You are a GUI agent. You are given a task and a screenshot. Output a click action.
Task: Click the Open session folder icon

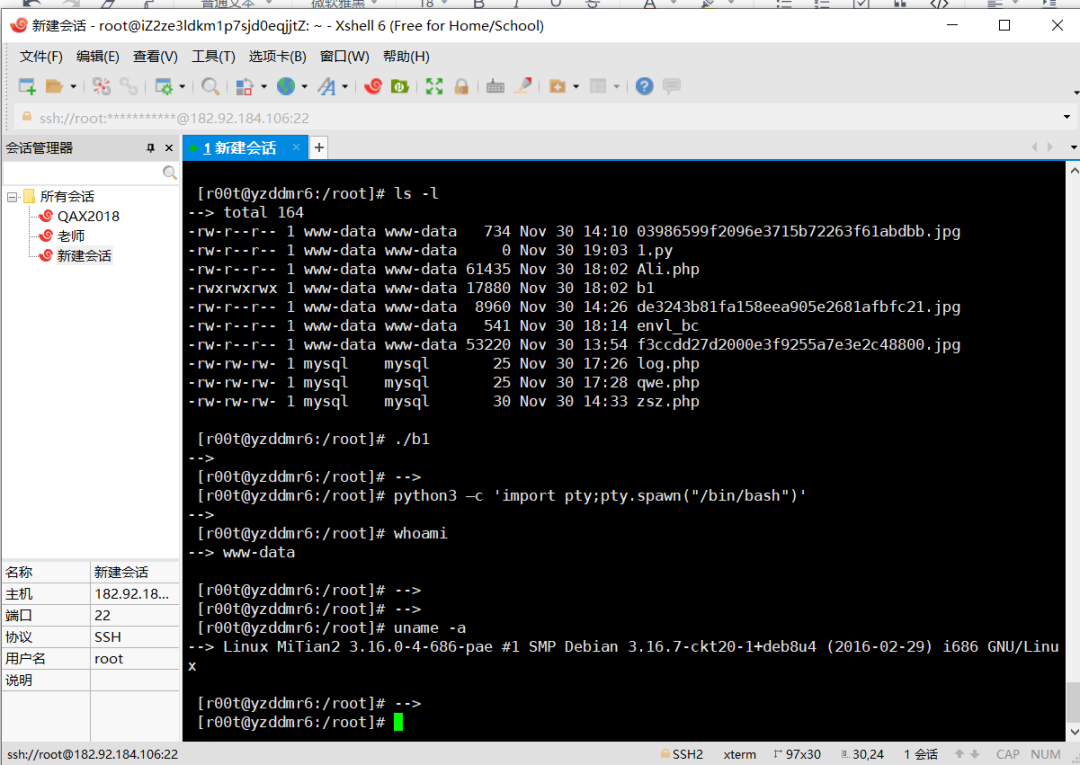[54, 86]
